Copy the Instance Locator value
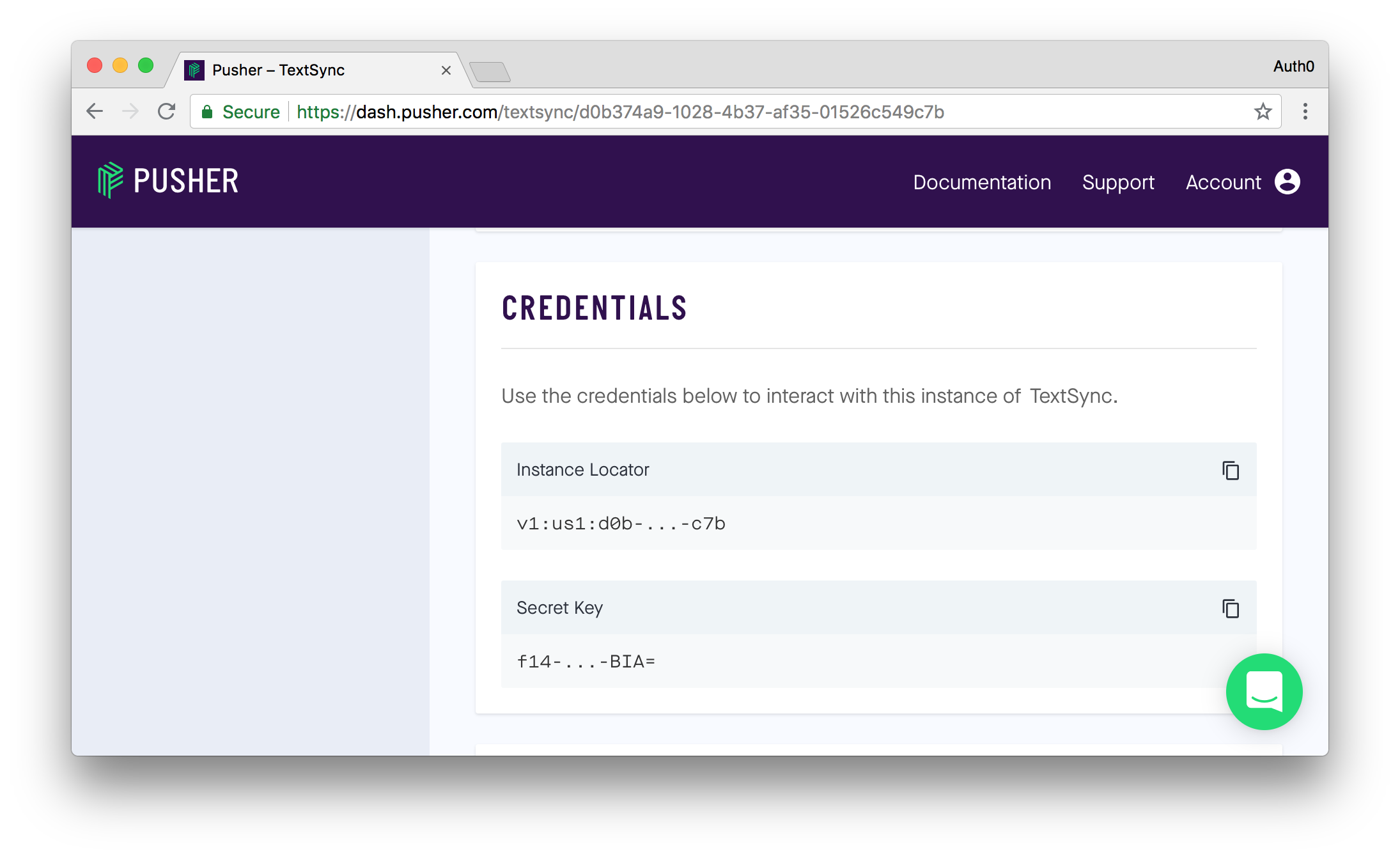The image size is (1400, 858). [x=1230, y=471]
